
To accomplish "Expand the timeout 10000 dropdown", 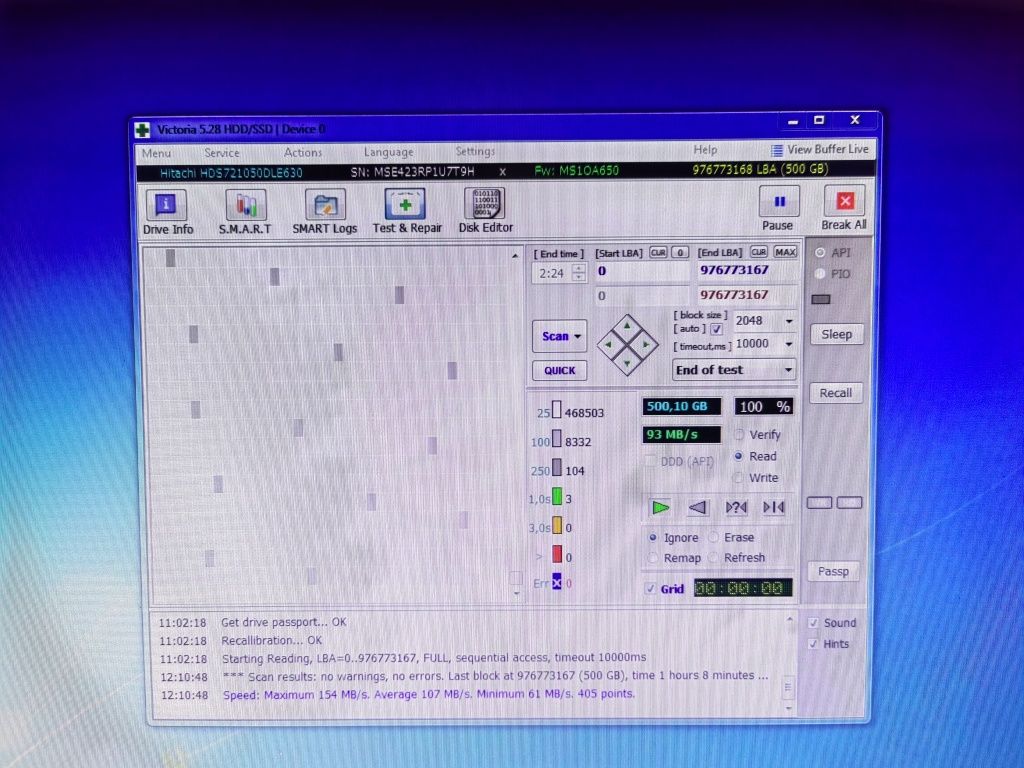I will pyautogui.click(x=789, y=344).
